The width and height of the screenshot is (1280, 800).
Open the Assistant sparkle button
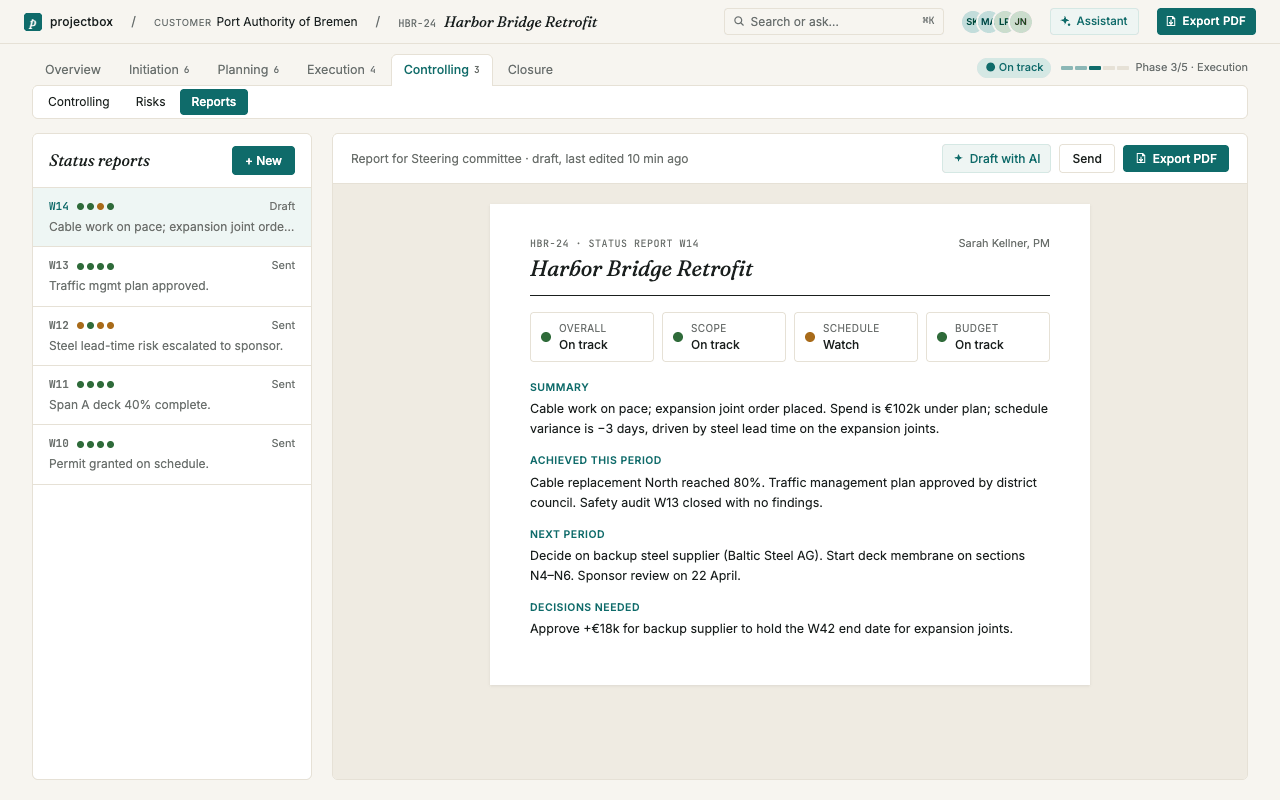[x=1094, y=21]
